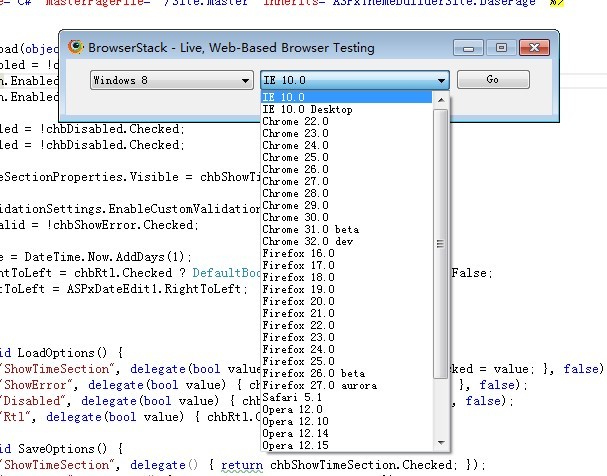Image resolution: width=607 pixels, height=476 pixels.
Task: Click the Go button
Action: pos(493,79)
